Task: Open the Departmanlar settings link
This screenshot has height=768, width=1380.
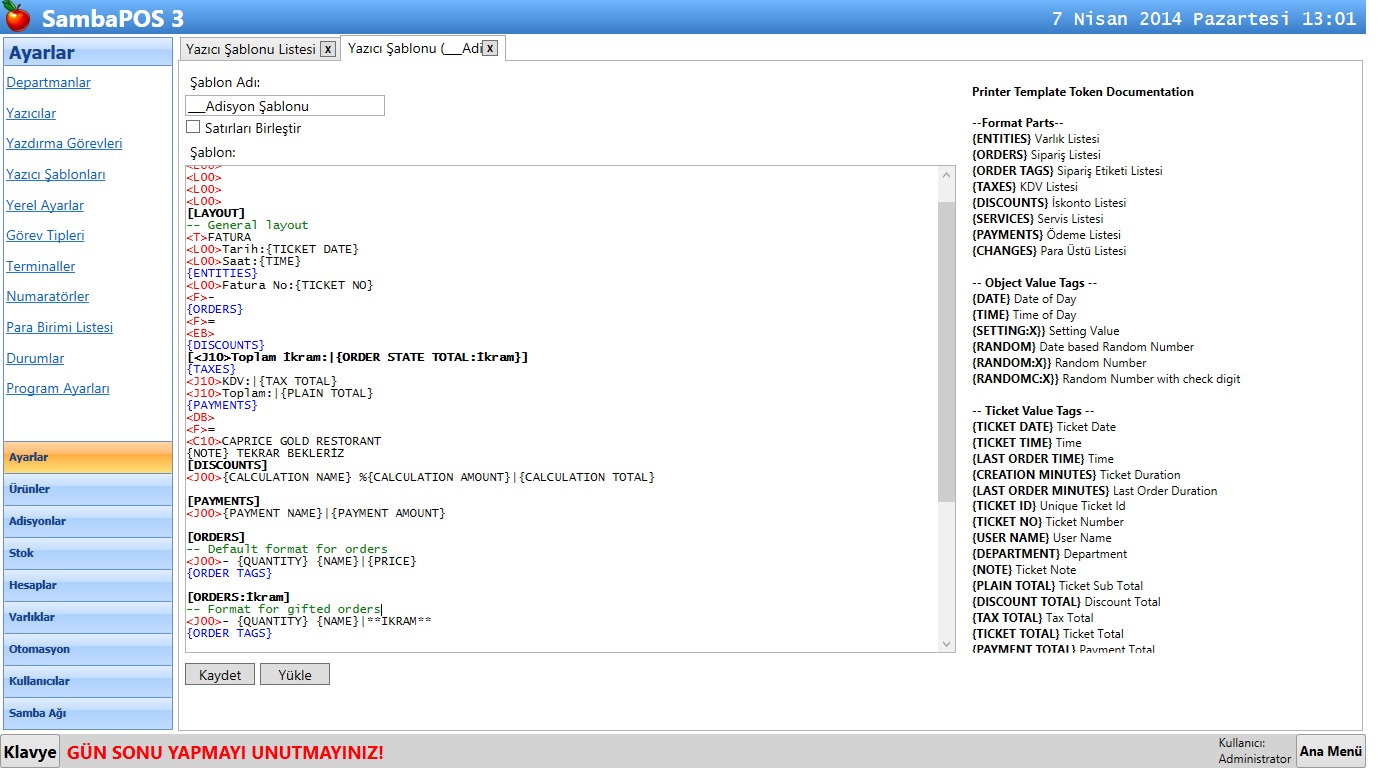Action: 48,83
